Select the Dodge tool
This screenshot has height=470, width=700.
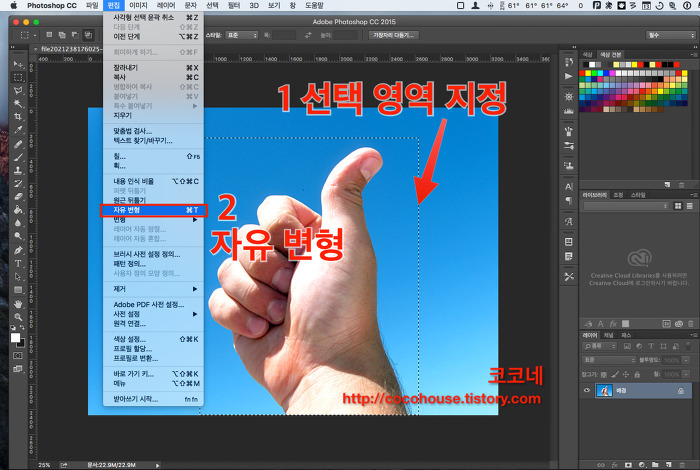(18, 236)
